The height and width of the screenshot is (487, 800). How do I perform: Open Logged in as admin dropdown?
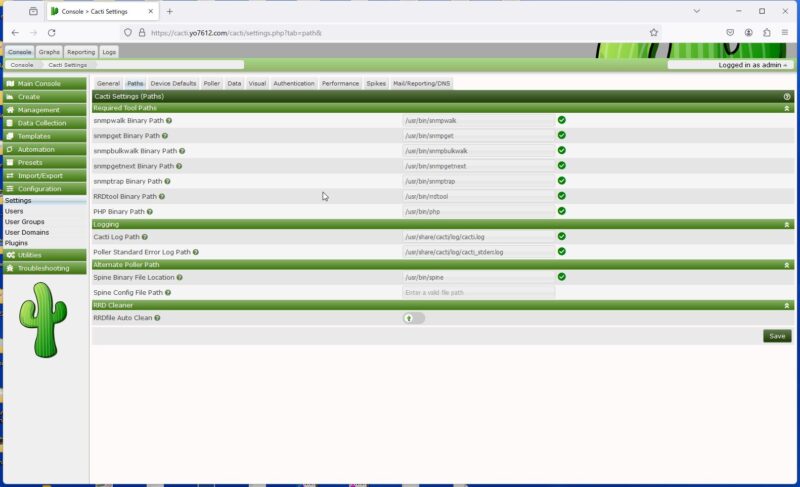click(753, 65)
